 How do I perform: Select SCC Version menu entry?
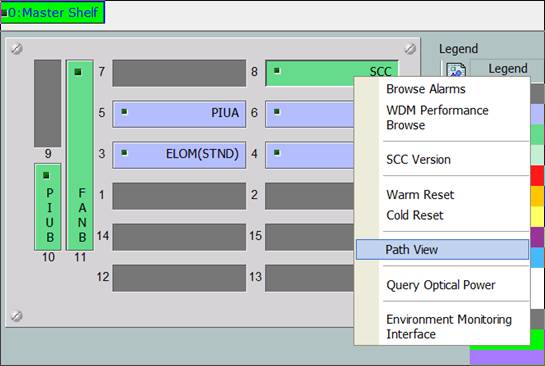coord(418,160)
